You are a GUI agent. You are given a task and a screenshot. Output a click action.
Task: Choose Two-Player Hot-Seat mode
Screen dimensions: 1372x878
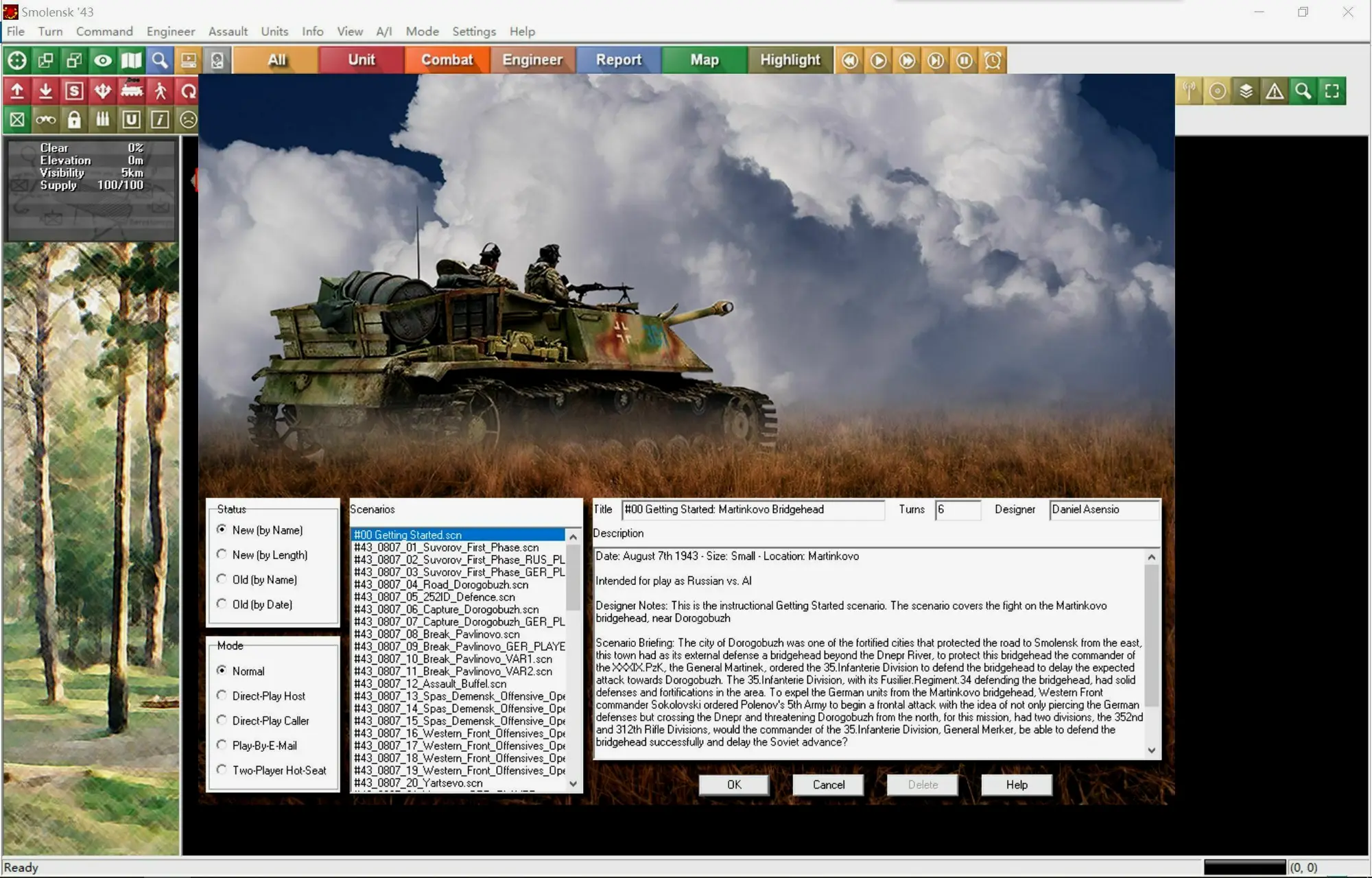tap(272, 770)
